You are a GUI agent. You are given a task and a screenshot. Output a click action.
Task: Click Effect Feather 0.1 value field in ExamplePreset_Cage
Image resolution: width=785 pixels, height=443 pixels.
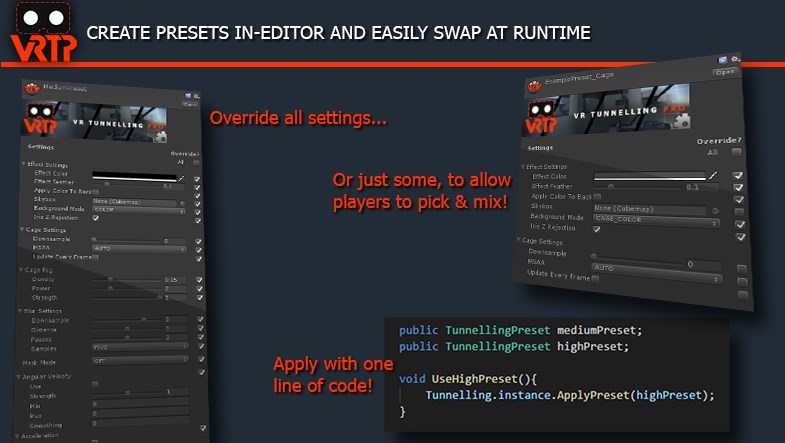click(x=701, y=188)
